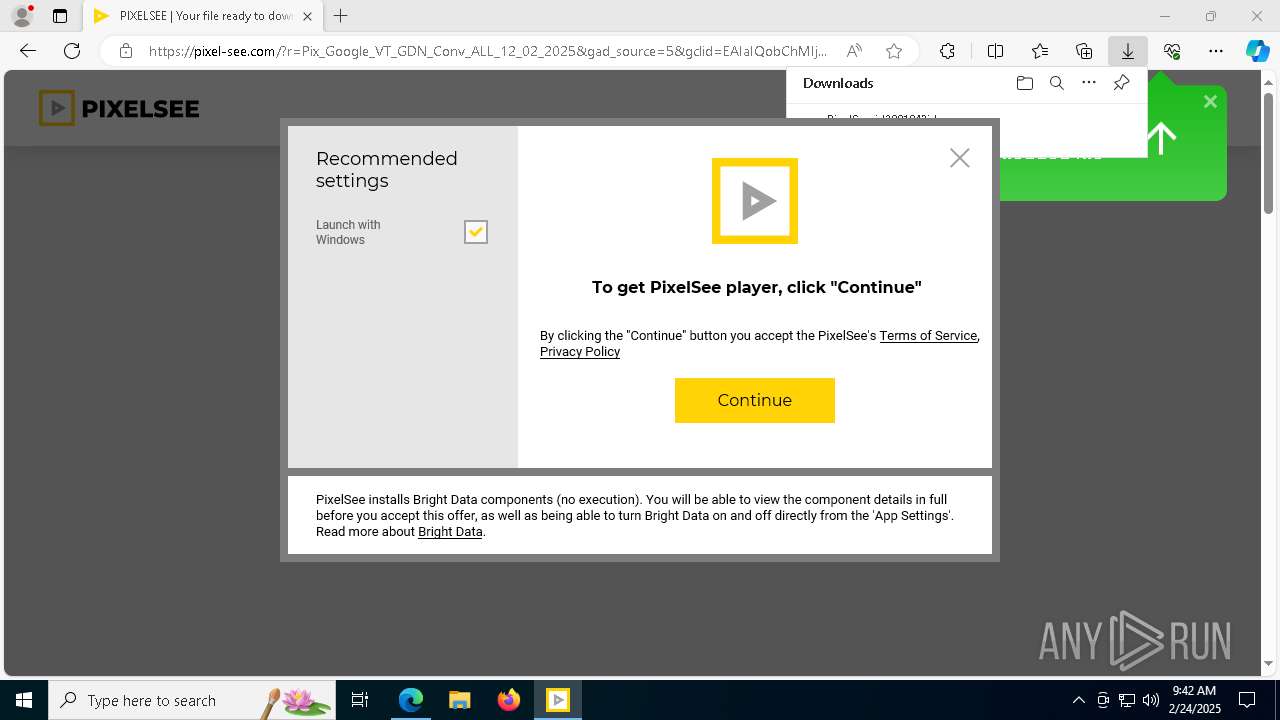Open the clock and calendar
1280x720 pixels.
(x=1194, y=700)
